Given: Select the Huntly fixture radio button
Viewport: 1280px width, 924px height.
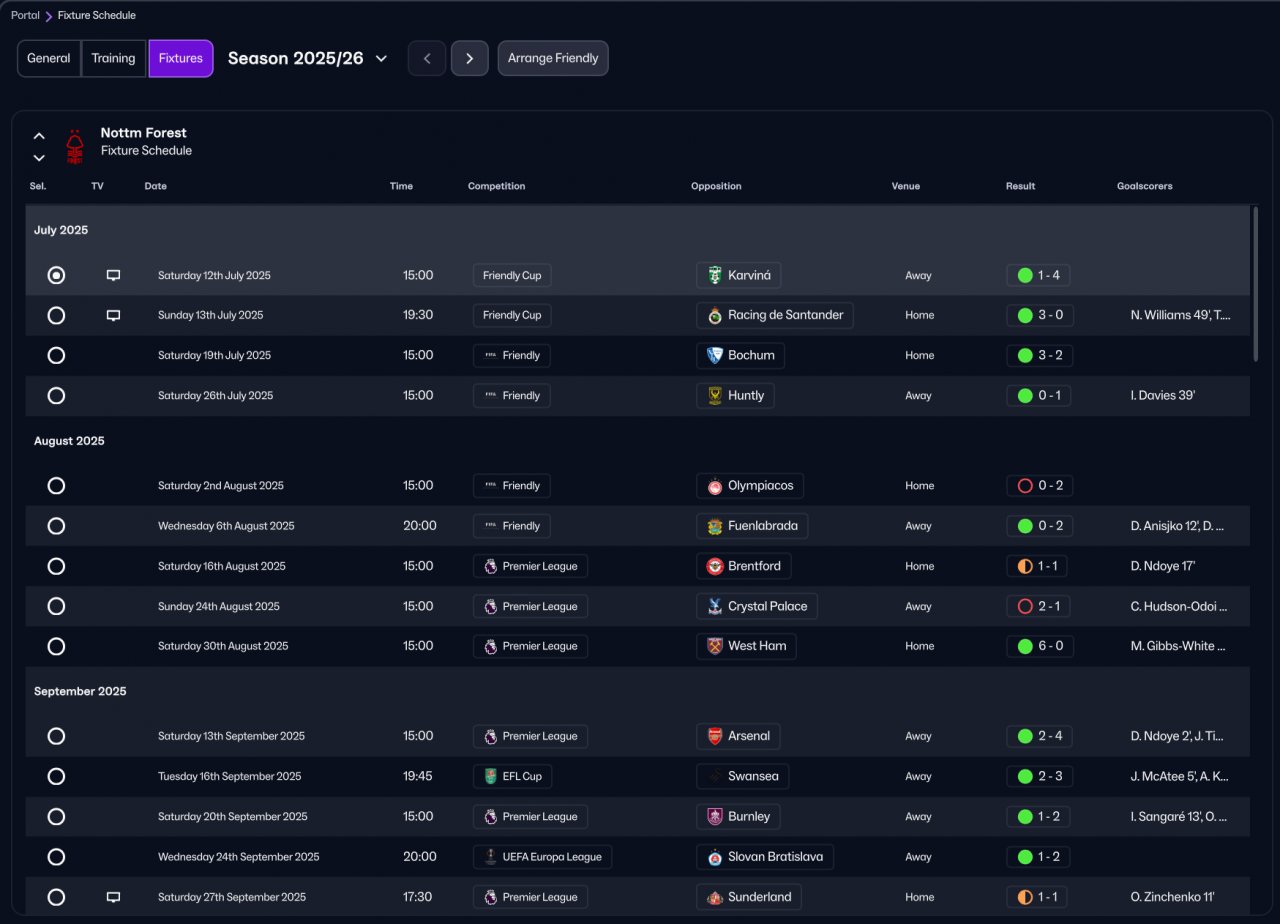Looking at the screenshot, I should point(56,395).
